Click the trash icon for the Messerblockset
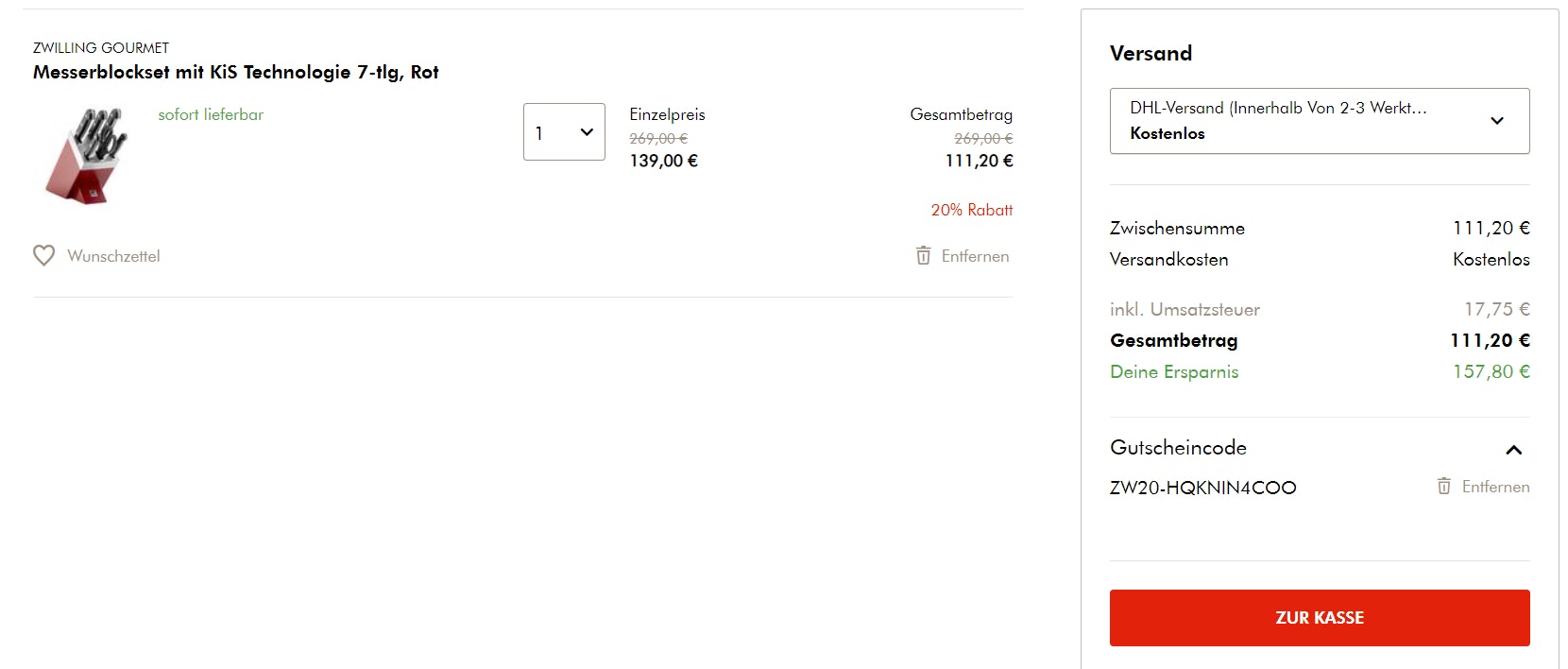1568x669 pixels. coord(923,256)
